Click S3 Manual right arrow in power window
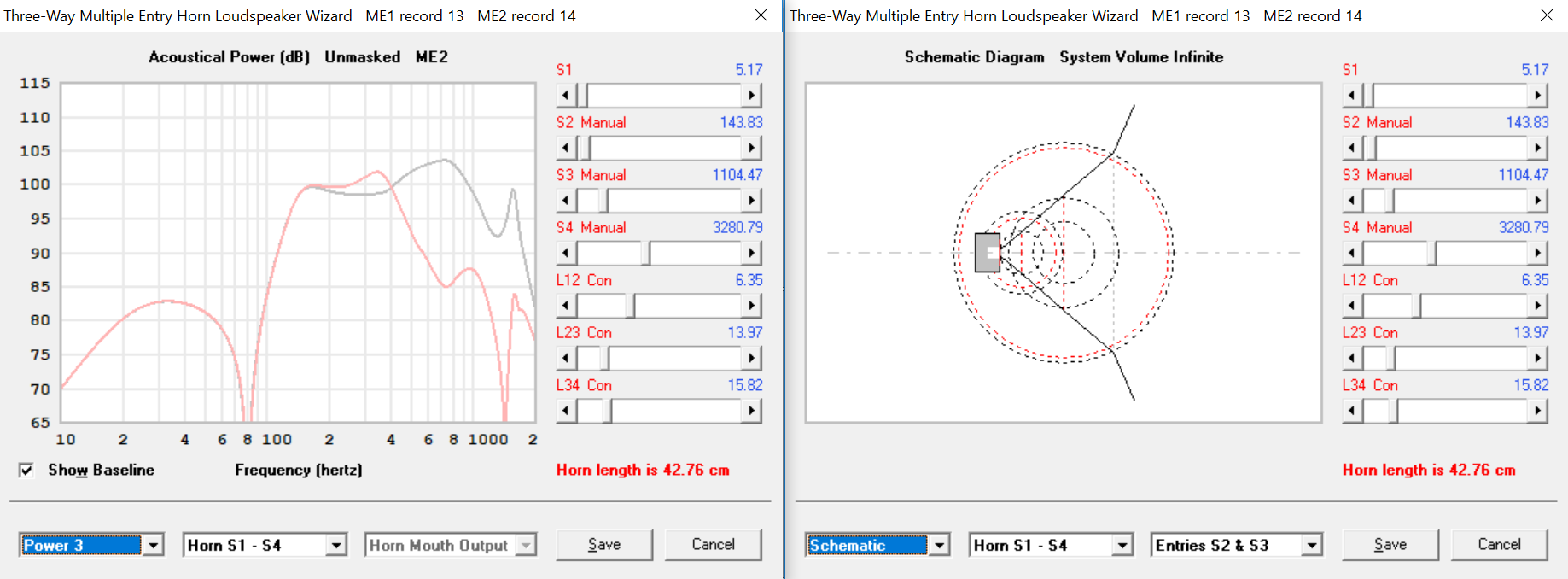Screen dimensions: 1568x579 [751, 201]
